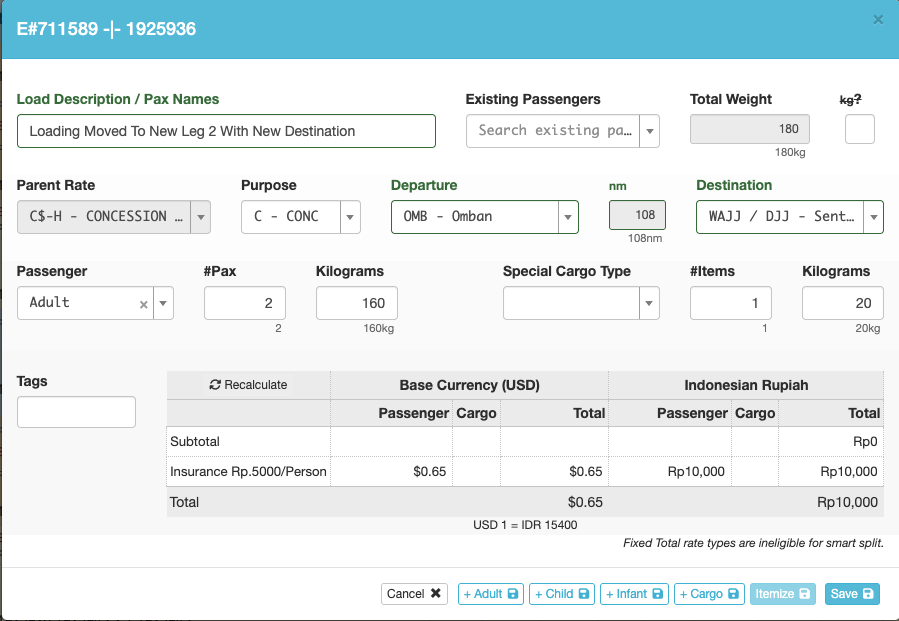899x621 pixels.
Task: Add an Adult passenger row
Action: pos(491,594)
